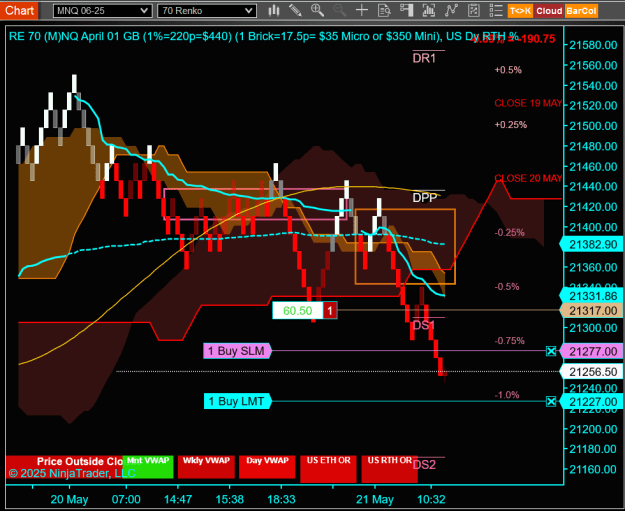The image size is (625, 511).
Task: Open the data box document icon
Action: 384,11
